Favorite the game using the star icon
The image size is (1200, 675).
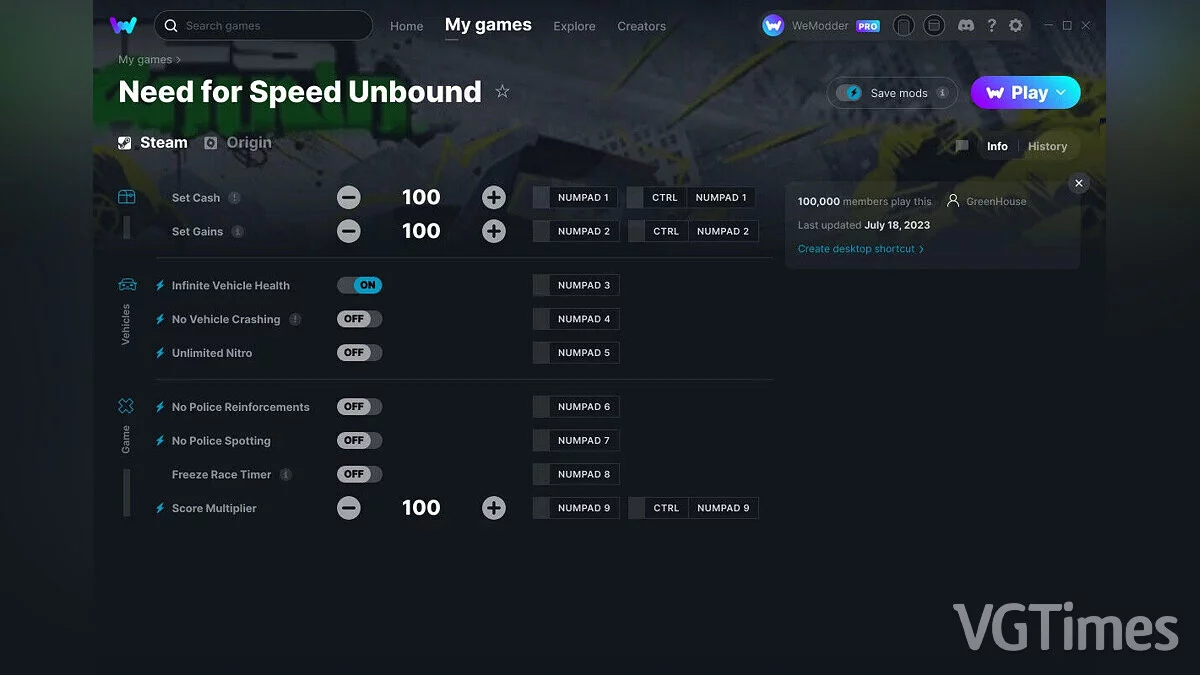[x=502, y=91]
